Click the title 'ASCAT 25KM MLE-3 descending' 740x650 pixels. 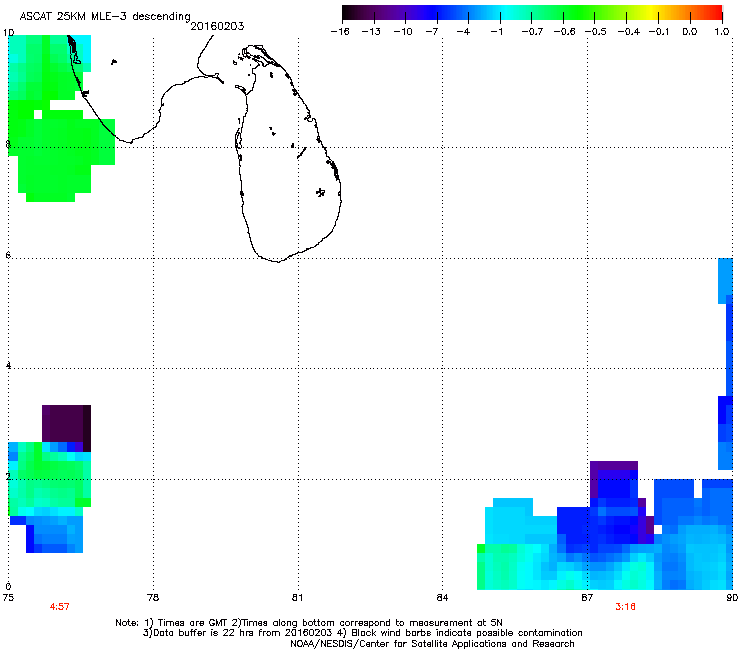pyautogui.click(x=105, y=16)
